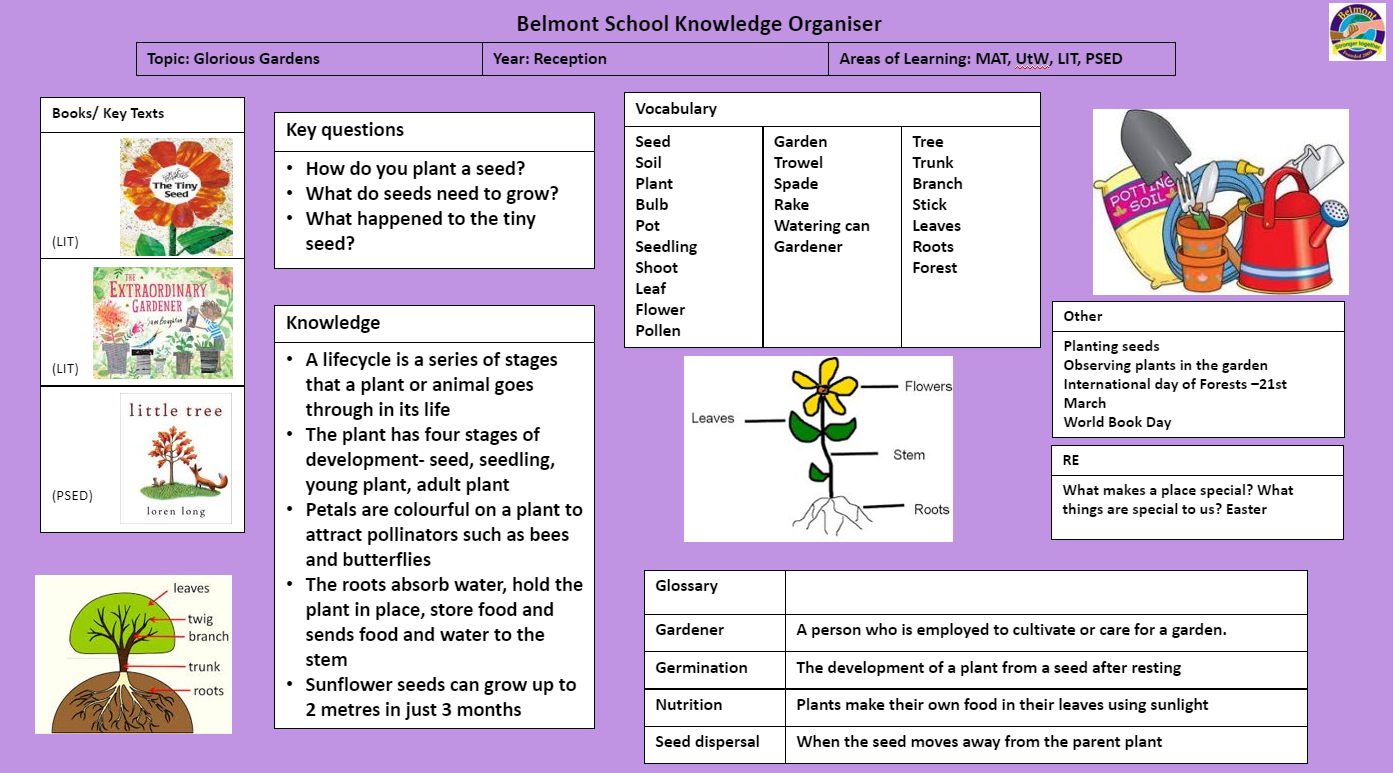
Task: Click the word 'Shoot' in vocabulary
Action: (x=656, y=268)
